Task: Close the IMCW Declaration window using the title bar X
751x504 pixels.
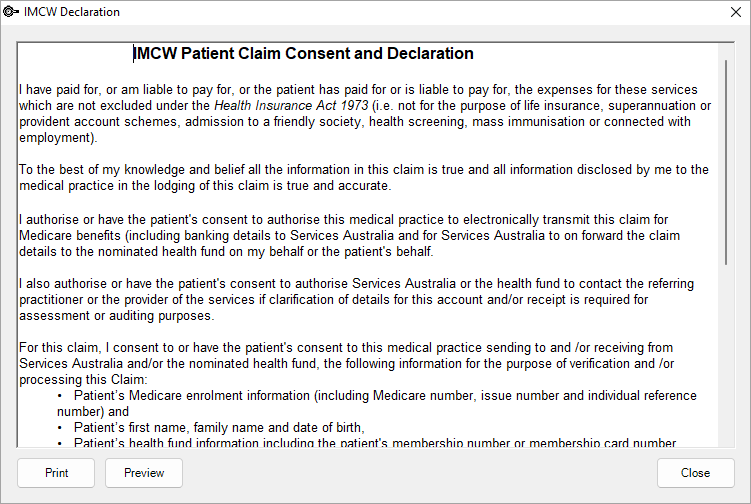Action: pos(727,12)
